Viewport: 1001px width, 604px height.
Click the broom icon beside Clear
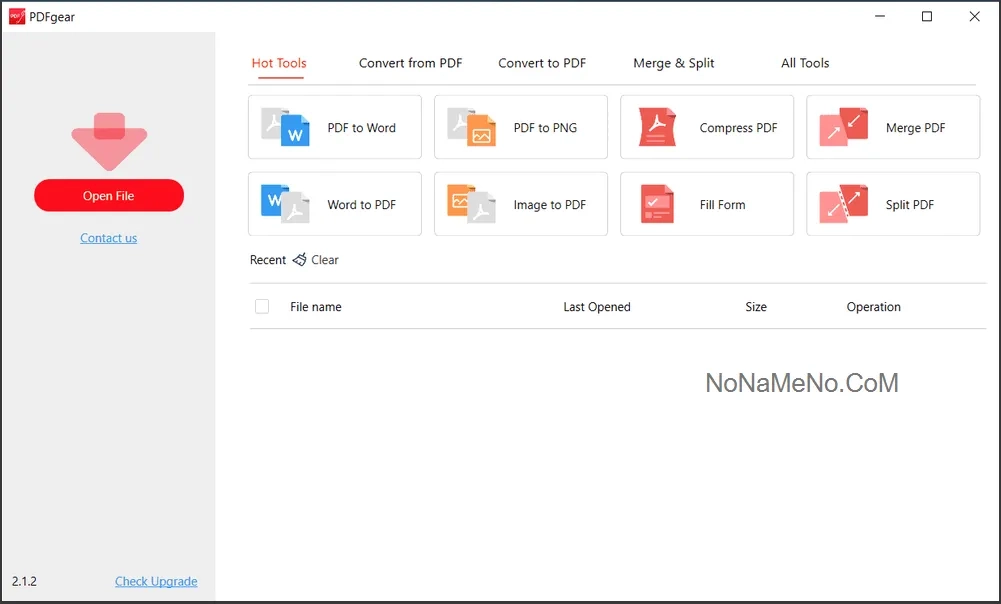click(299, 260)
